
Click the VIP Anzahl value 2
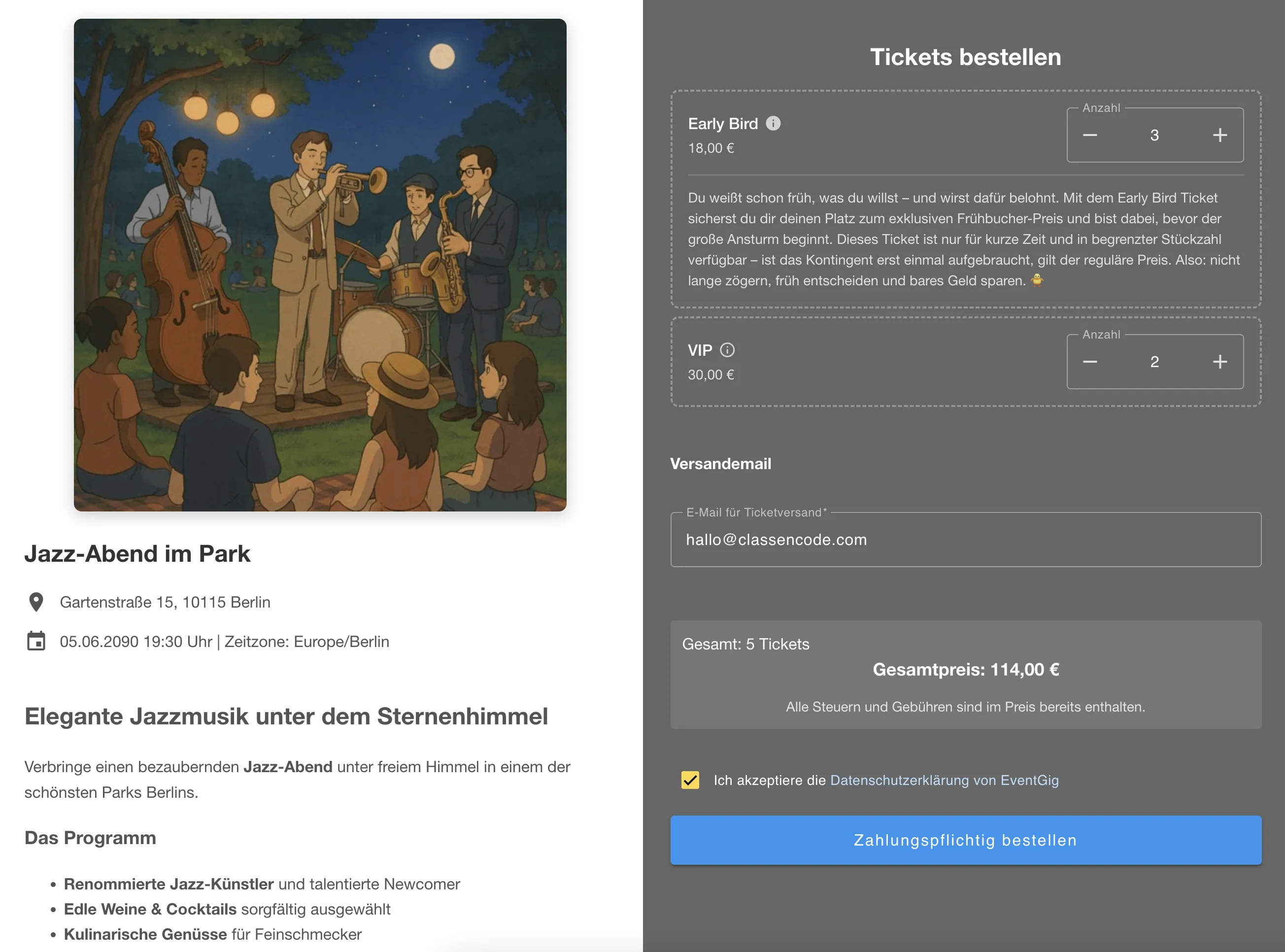tap(1155, 362)
